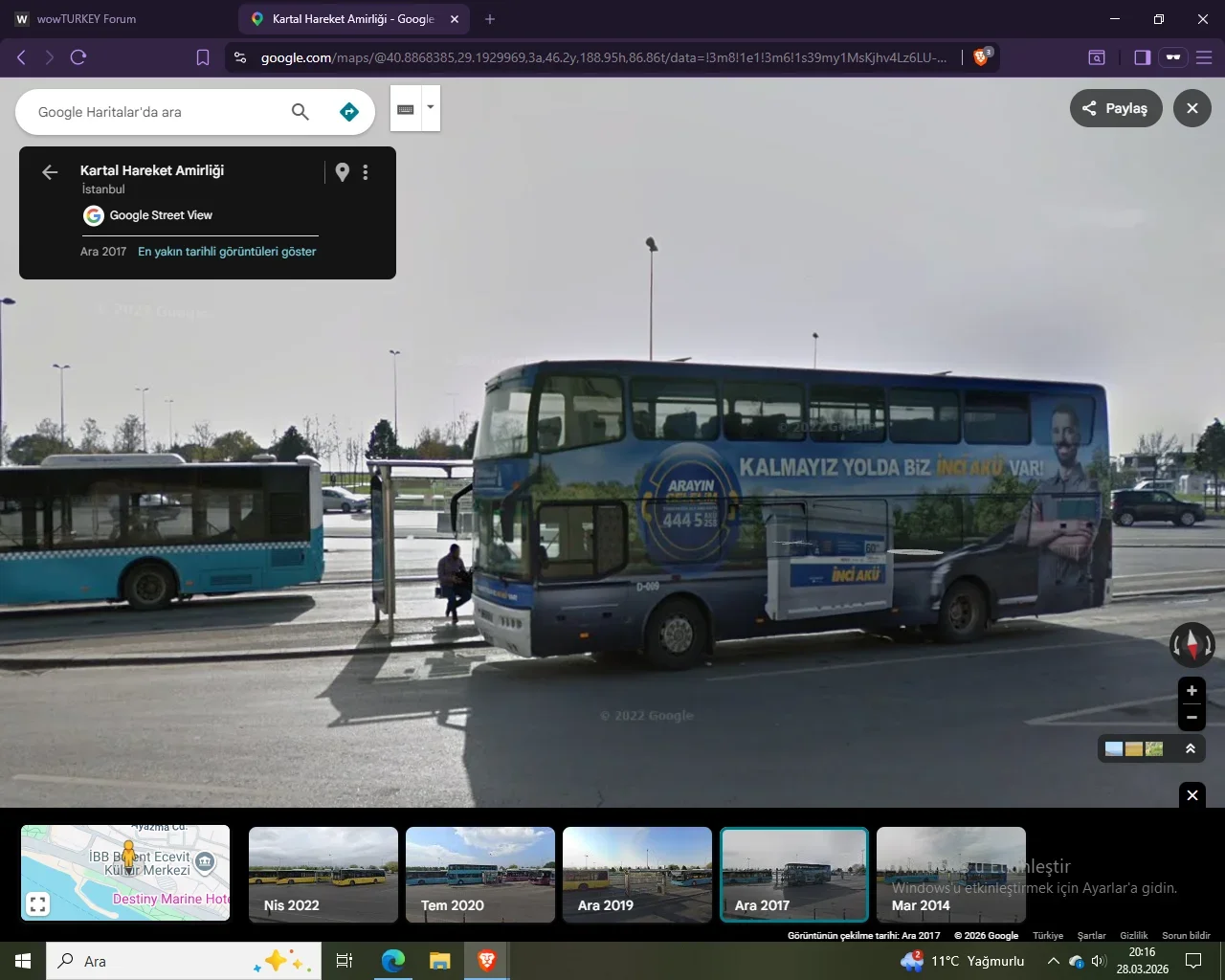Click the search magnifier icon in Google Maps
The image size is (1225, 980).
tap(300, 112)
